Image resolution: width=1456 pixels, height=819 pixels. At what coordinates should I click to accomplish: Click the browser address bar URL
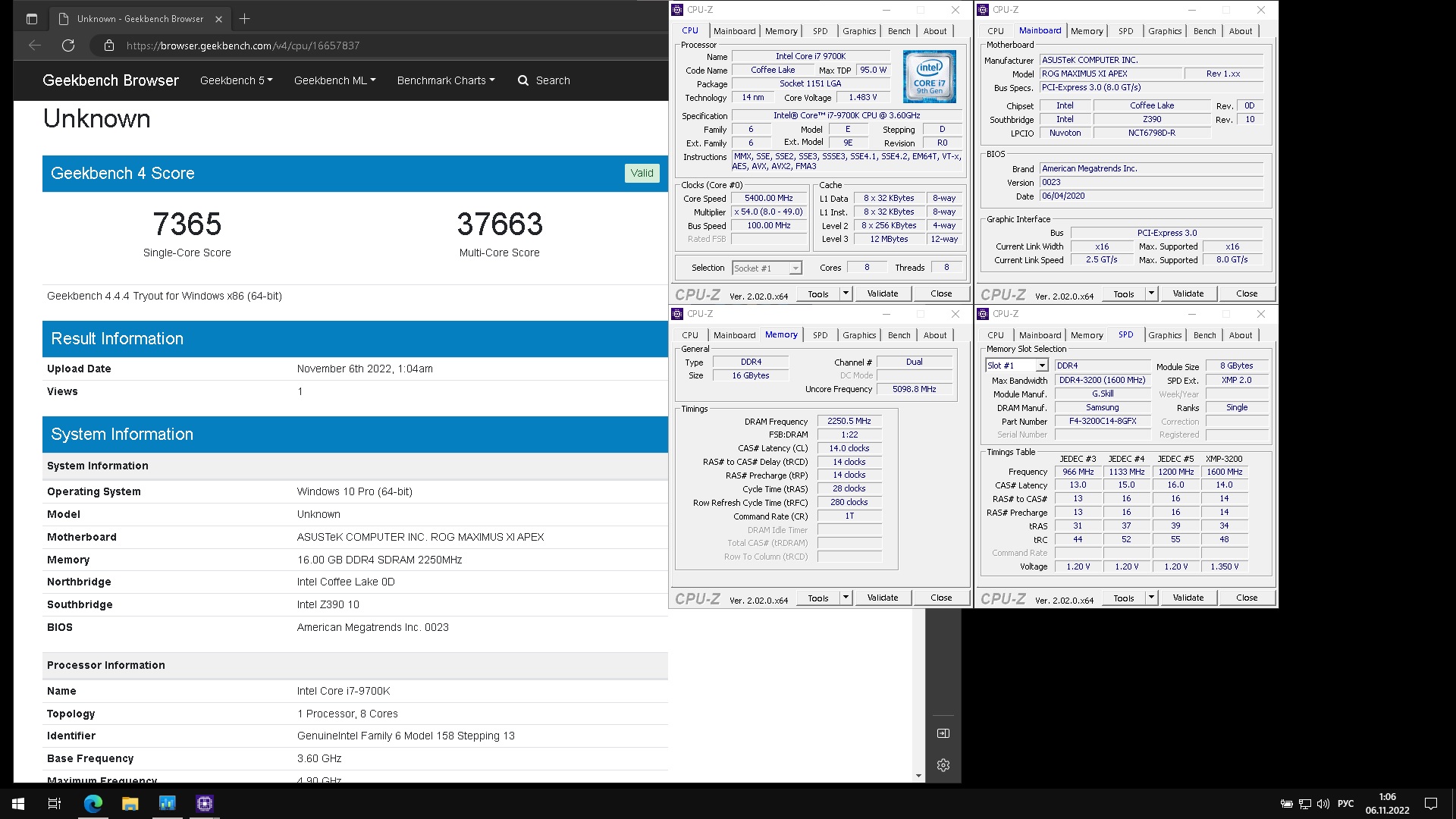(x=243, y=45)
